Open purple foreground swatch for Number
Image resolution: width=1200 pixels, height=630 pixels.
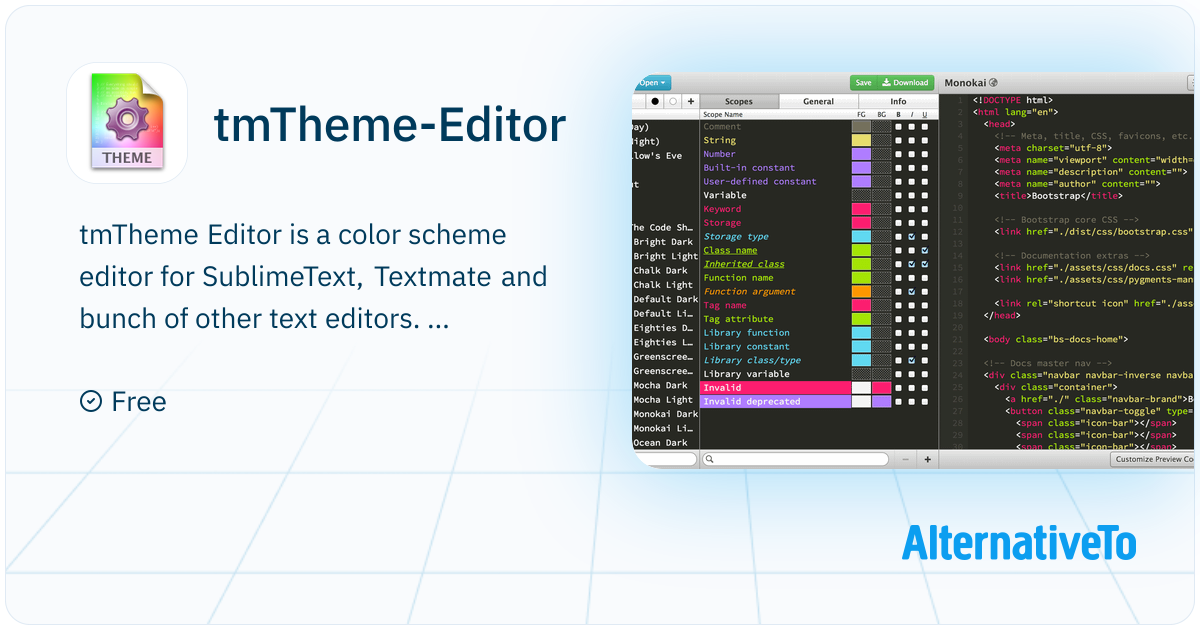tap(861, 154)
